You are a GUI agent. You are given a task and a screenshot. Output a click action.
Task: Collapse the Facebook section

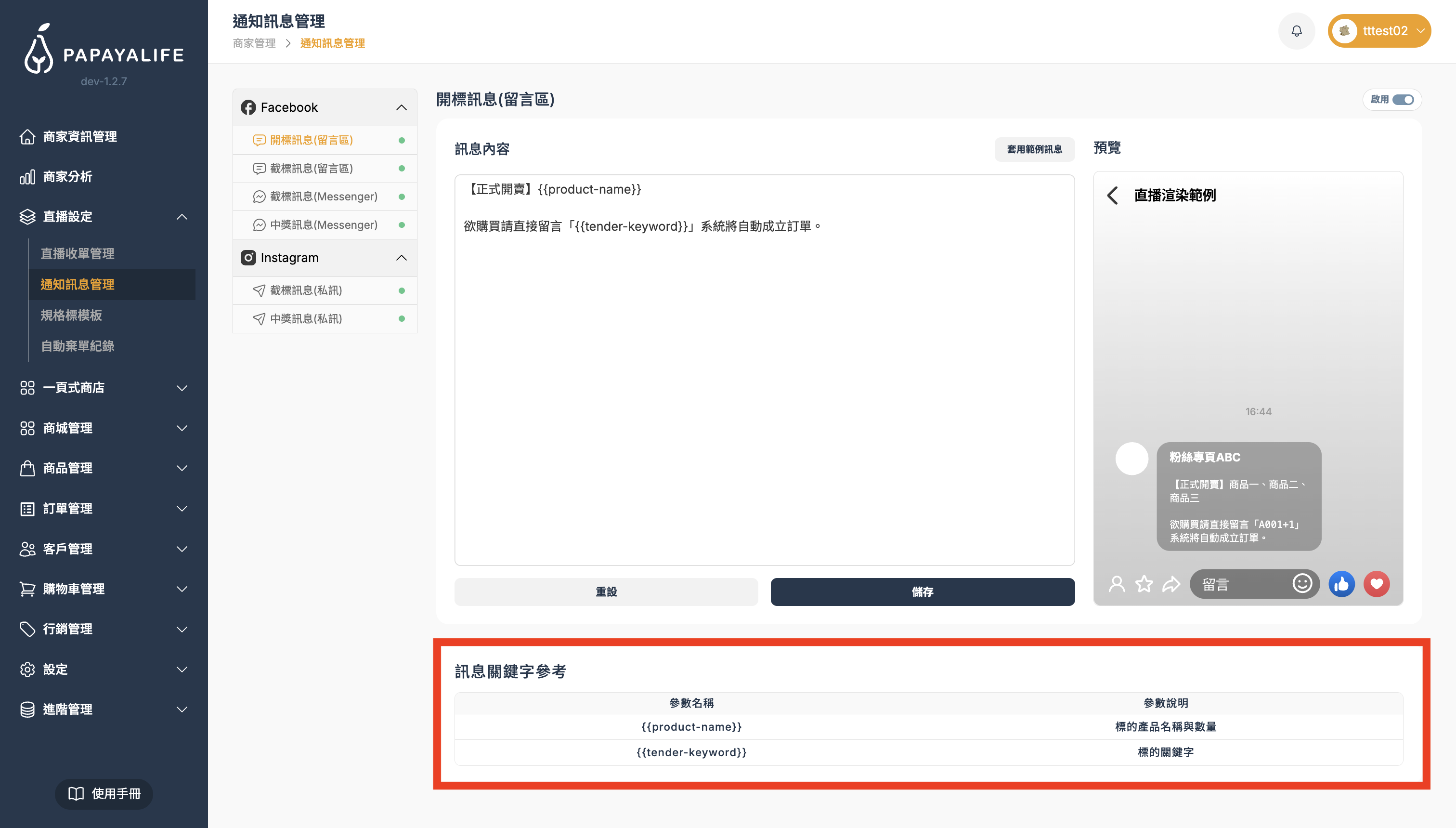click(402, 107)
